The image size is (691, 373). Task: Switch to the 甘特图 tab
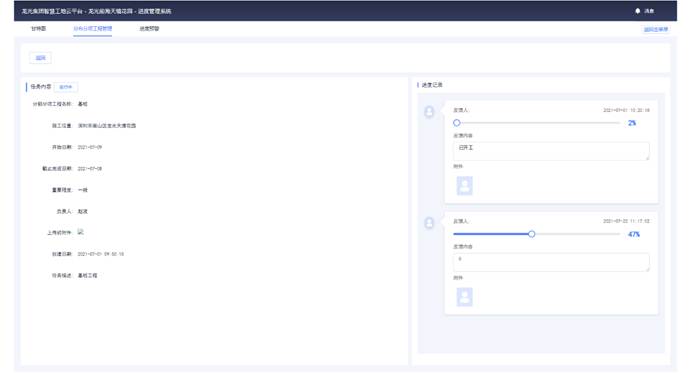(38, 29)
